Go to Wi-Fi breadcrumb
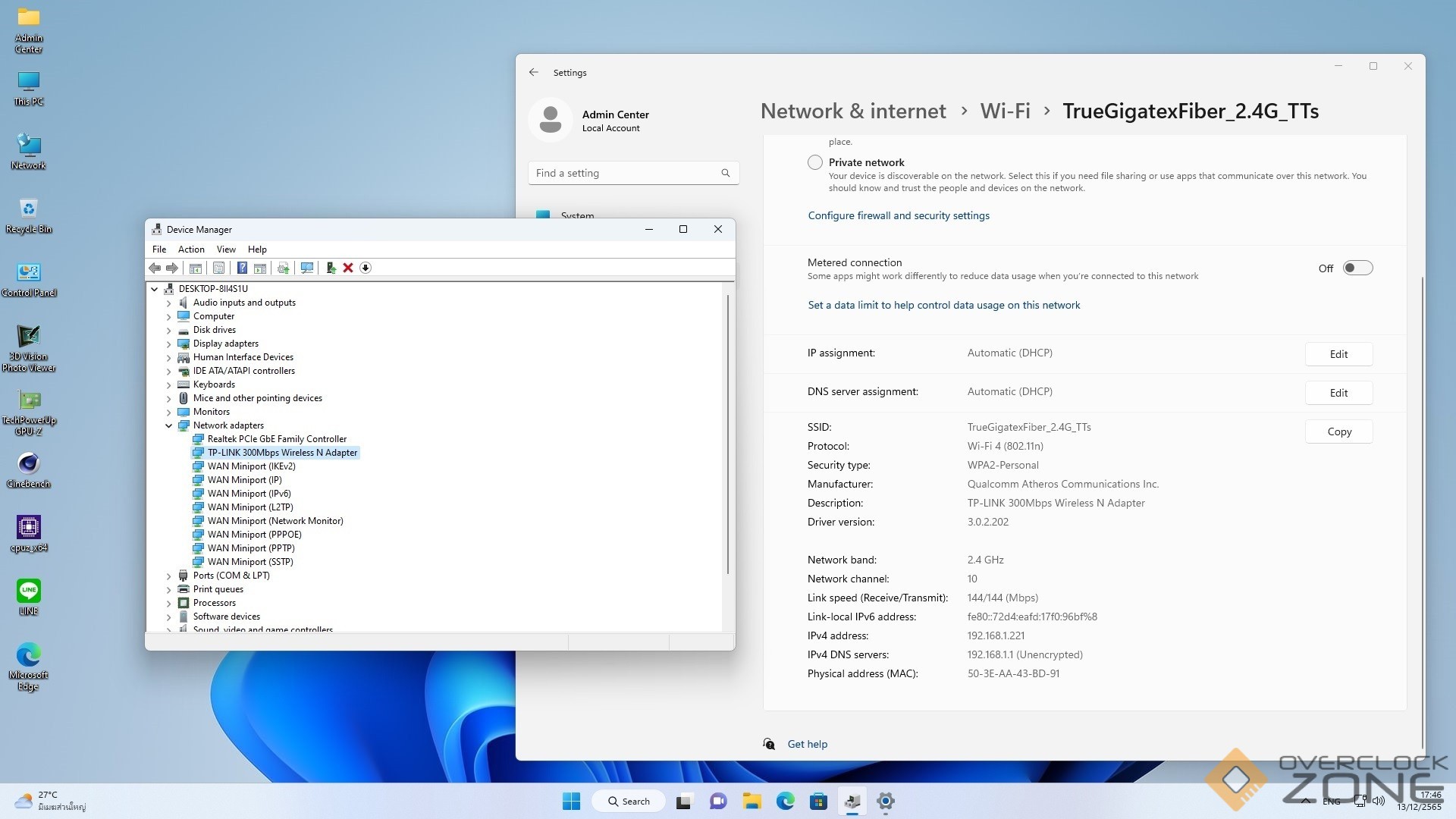This screenshot has width=1456, height=819. tap(1005, 111)
